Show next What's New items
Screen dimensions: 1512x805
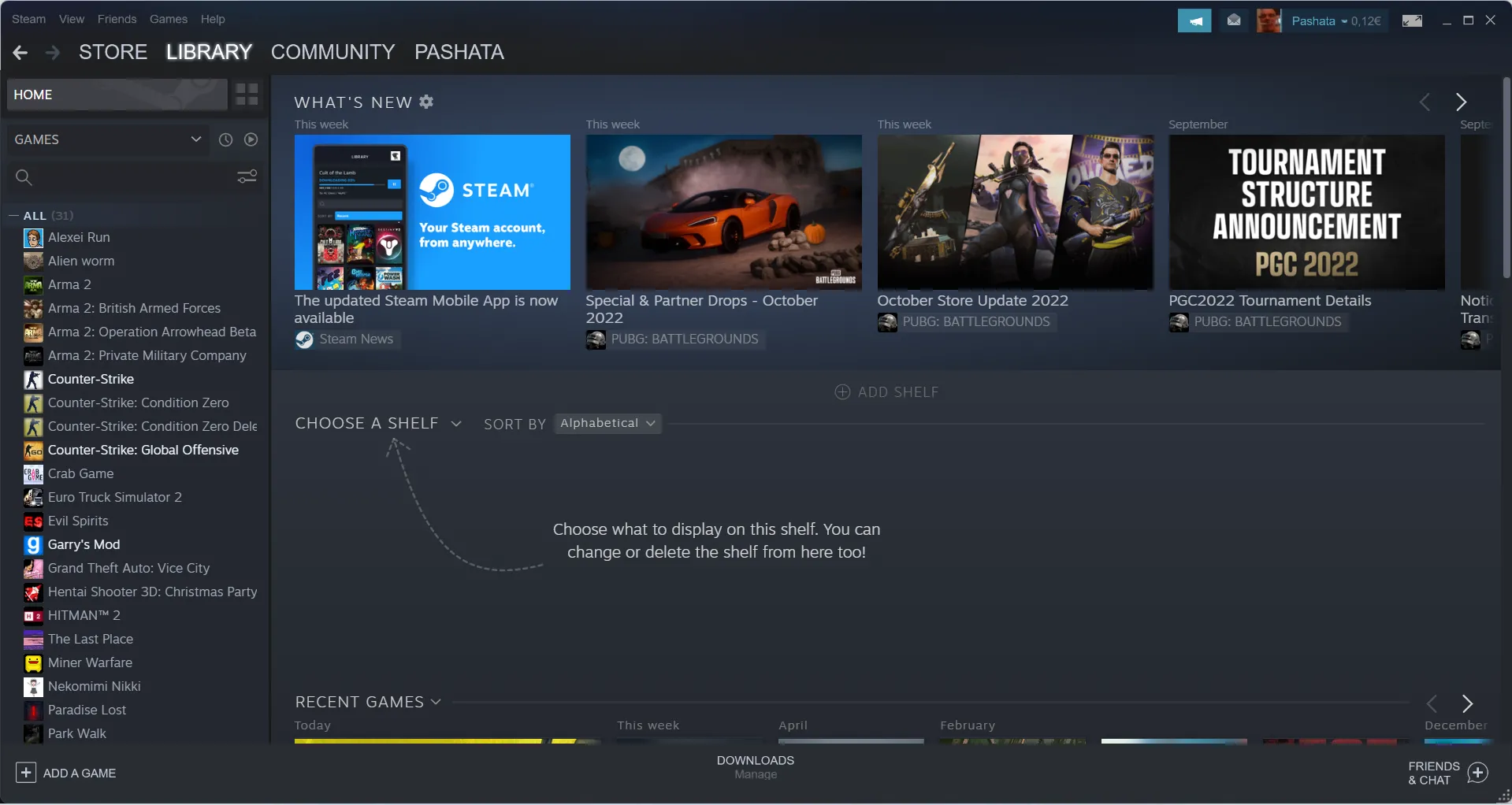(1461, 102)
